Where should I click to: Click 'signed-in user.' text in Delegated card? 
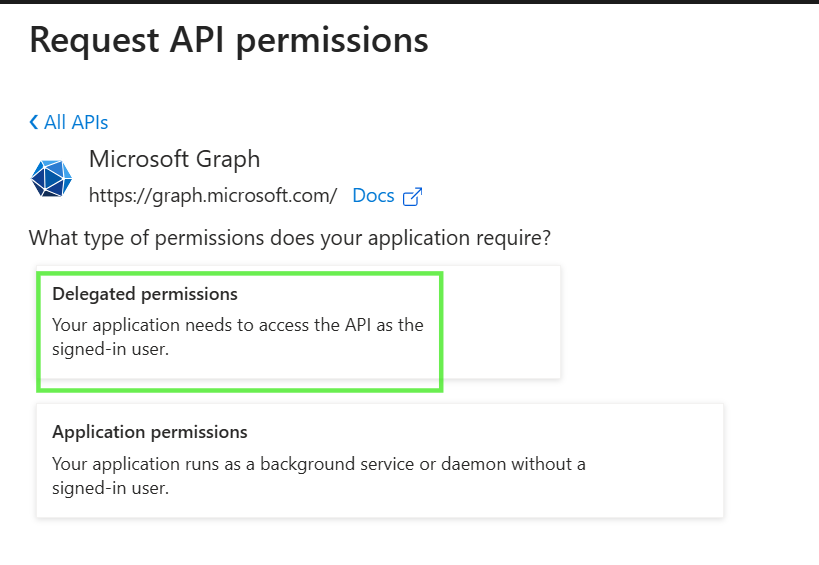click(x=110, y=349)
